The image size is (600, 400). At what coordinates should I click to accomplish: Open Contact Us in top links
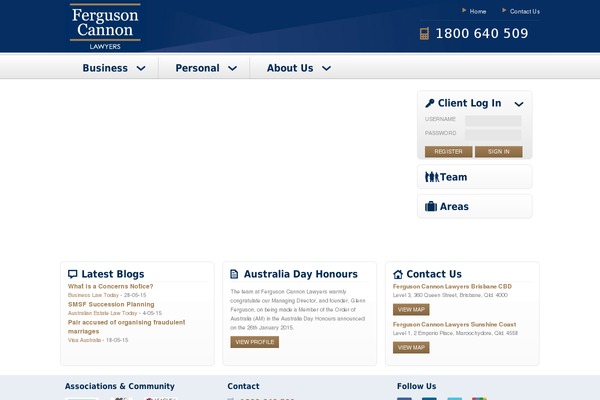click(x=525, y=11)
